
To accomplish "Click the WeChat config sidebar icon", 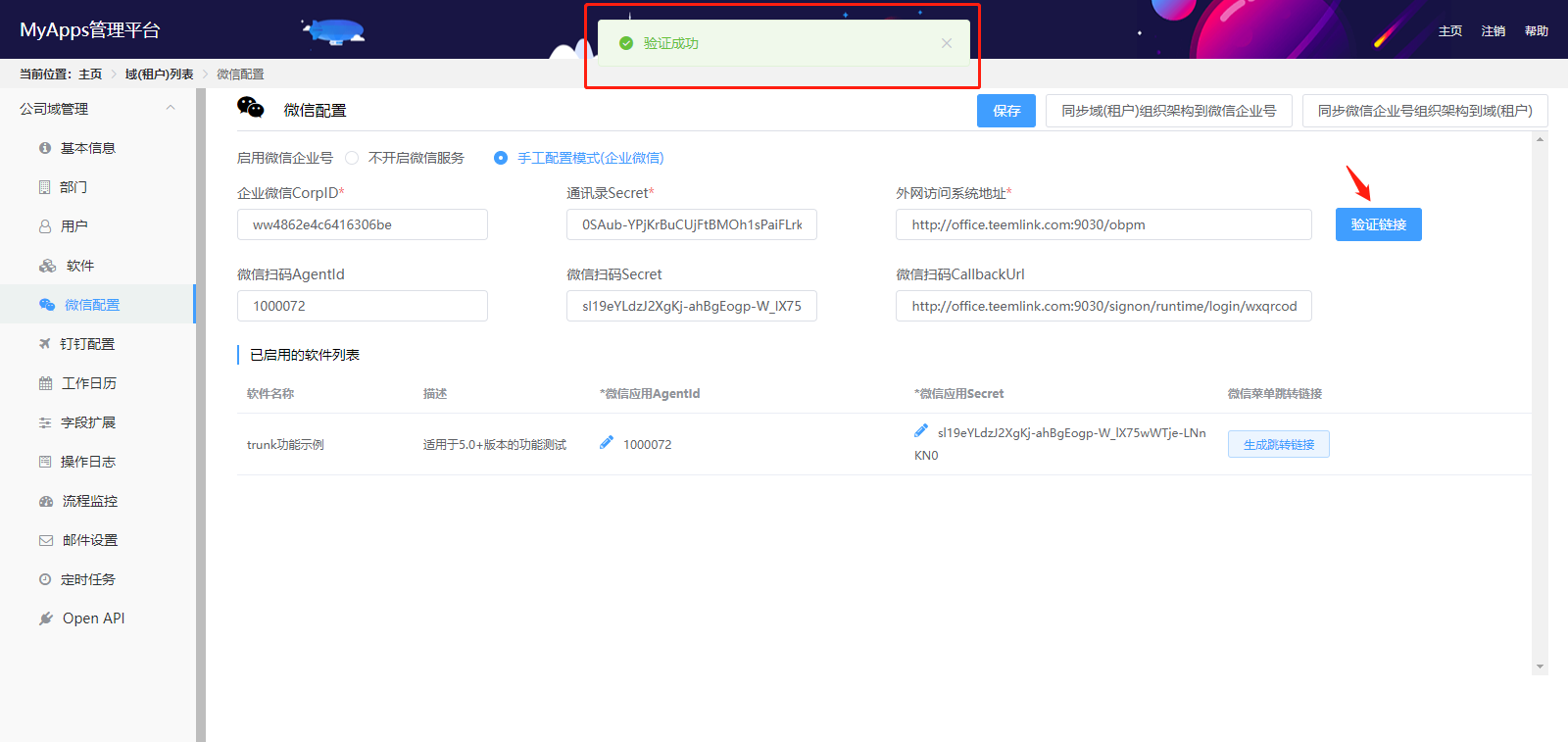I will coord(46,305).
